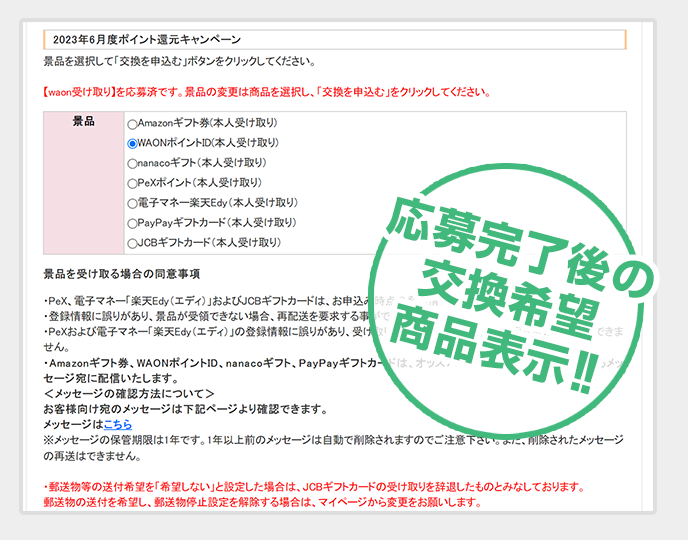Screen dimensions: 688x540
Task: Choose the PeXポイント radio option
Action: [x=132, y=183]
